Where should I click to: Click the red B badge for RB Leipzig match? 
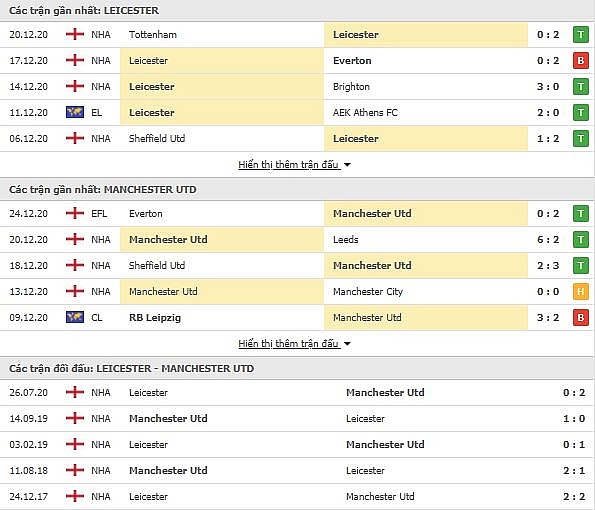click(x=581, y=318)
